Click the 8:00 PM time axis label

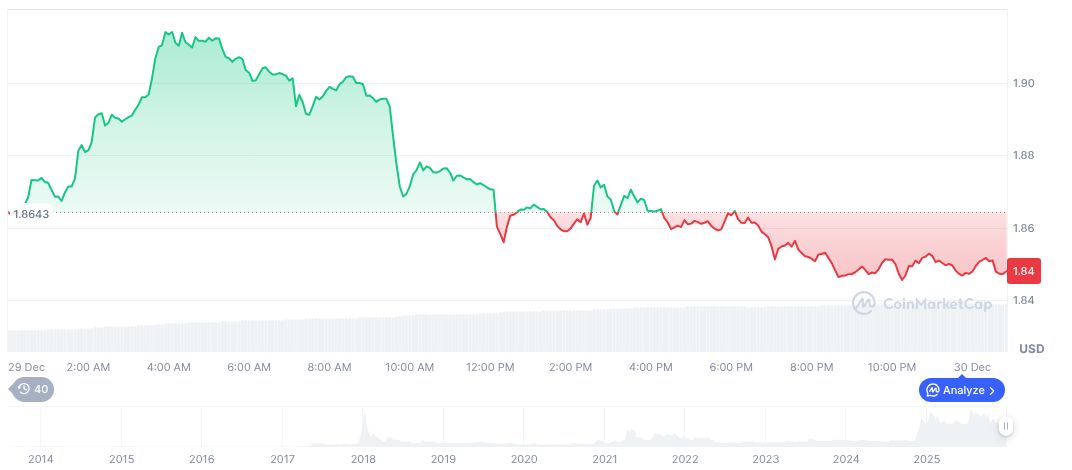(812, 367)
